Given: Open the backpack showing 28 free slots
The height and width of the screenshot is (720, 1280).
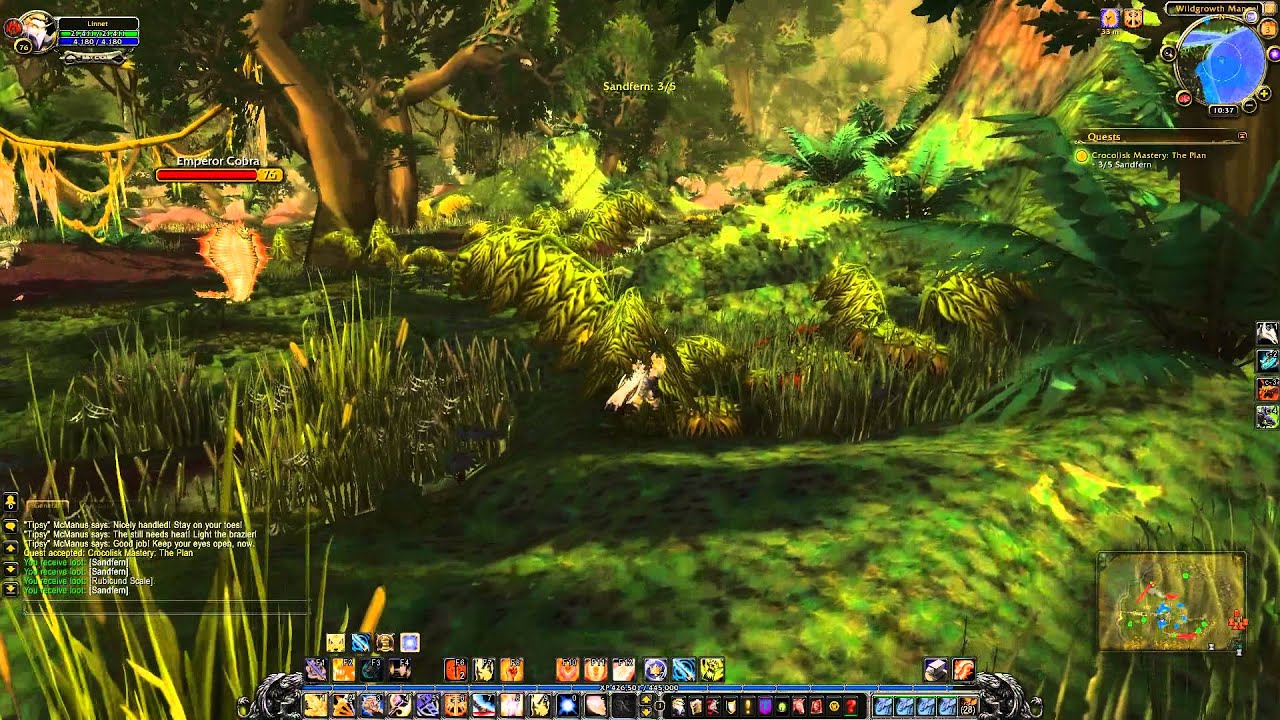Looking at the screenshot, I should [968, 707].
